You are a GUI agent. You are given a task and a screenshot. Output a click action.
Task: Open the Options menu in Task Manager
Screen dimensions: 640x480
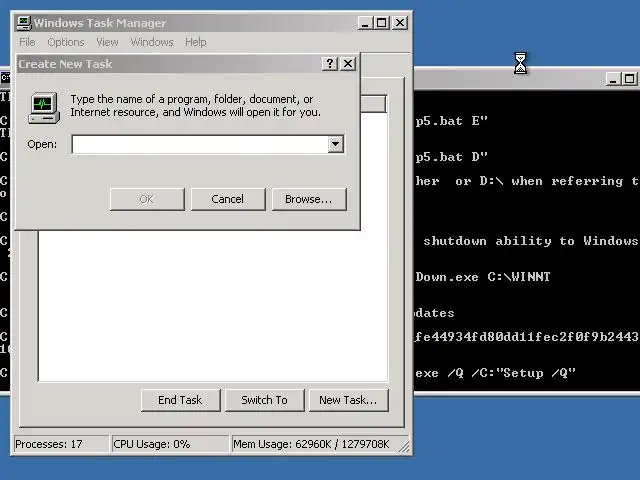pyautogui.click(x=66, y=42)
